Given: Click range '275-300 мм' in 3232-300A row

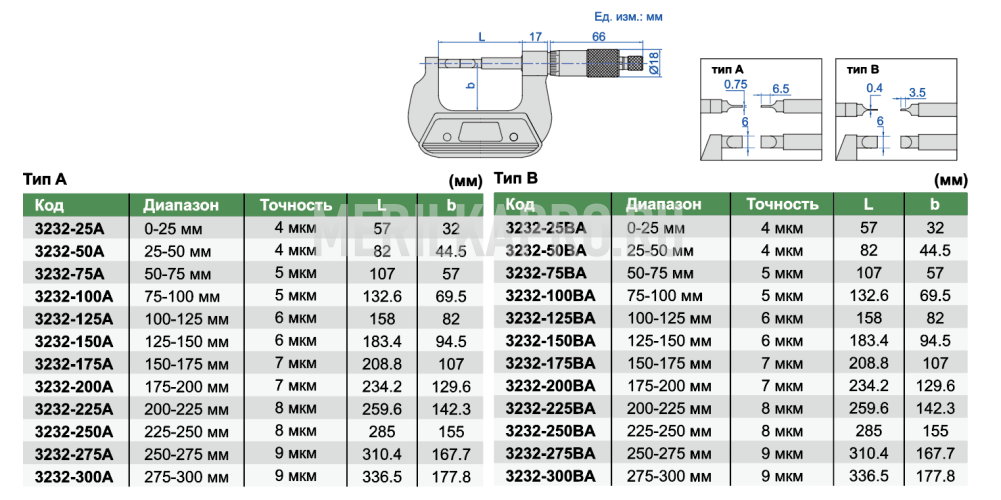Looking at the screenshot, I should (x=186, y=476).
